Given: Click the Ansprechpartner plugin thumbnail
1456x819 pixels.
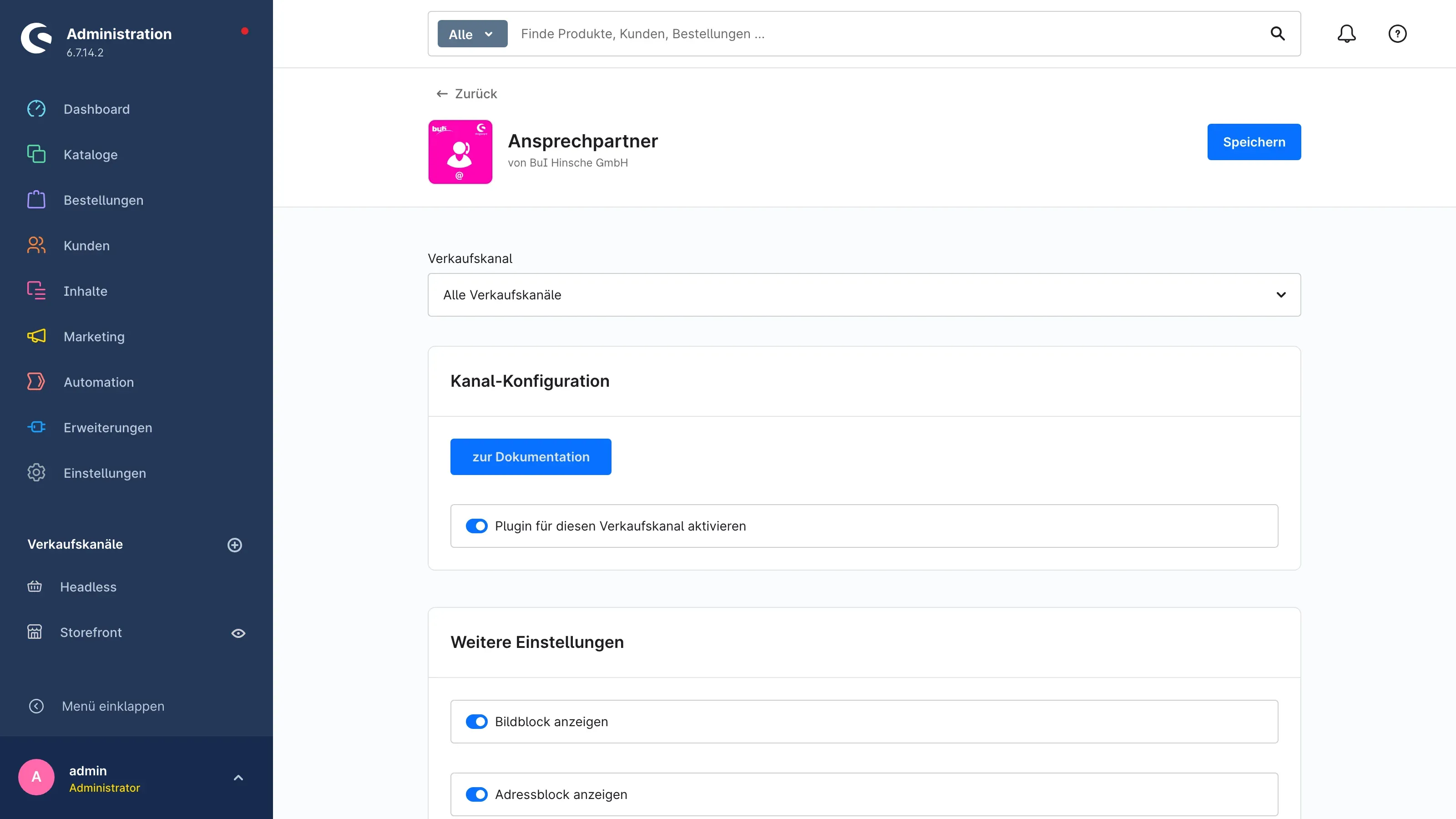Looking at the screenshot, I should point(460,152).
